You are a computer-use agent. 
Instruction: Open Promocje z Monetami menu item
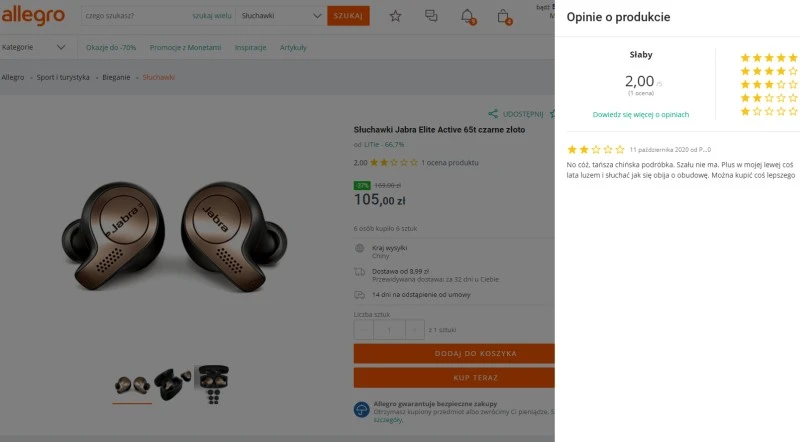pos(185,47)
